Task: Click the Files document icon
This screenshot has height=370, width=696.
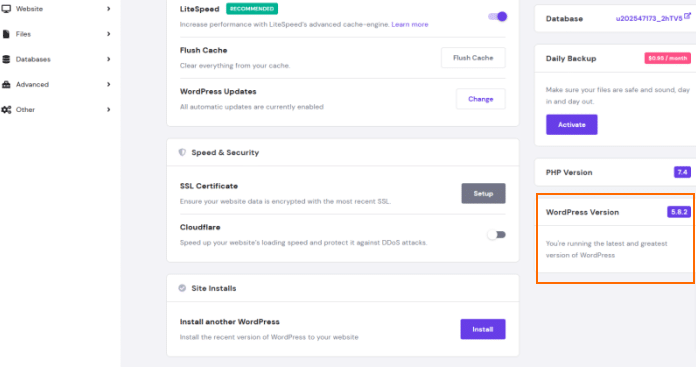Action: pyautogui.click(x=6, y=34)
